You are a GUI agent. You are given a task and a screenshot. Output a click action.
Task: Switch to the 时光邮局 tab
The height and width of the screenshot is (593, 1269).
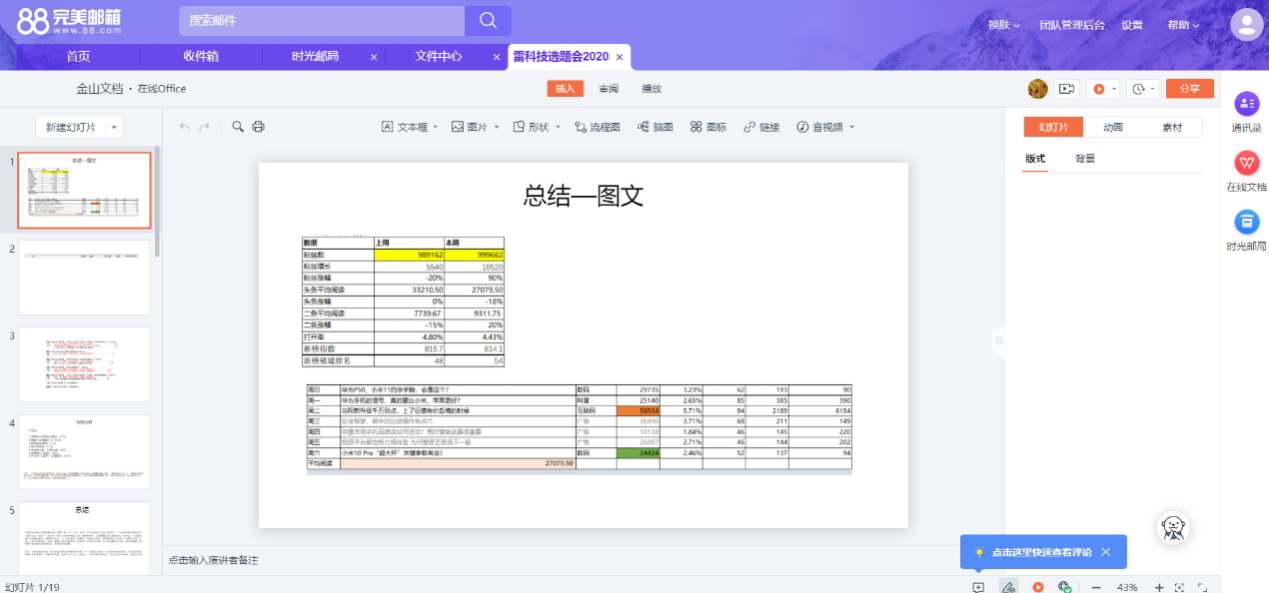point(315,56)
